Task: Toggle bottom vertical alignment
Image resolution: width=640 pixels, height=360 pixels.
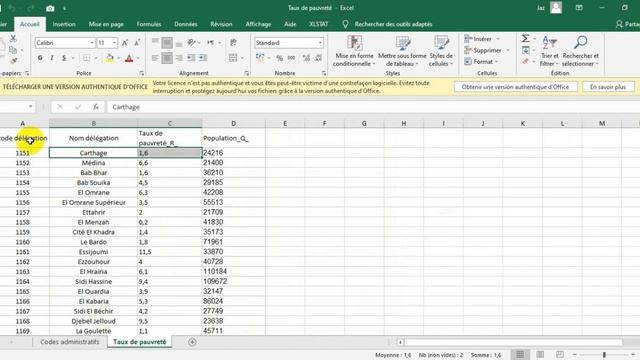Action: (x=179, y=42)
